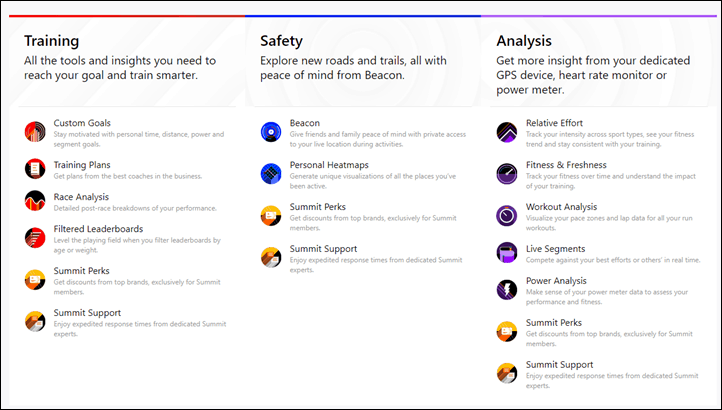This screenshot has height=410, width=722.
Task: Select the Workout Analysis stopwatch icon
Action: click(507, 216)
